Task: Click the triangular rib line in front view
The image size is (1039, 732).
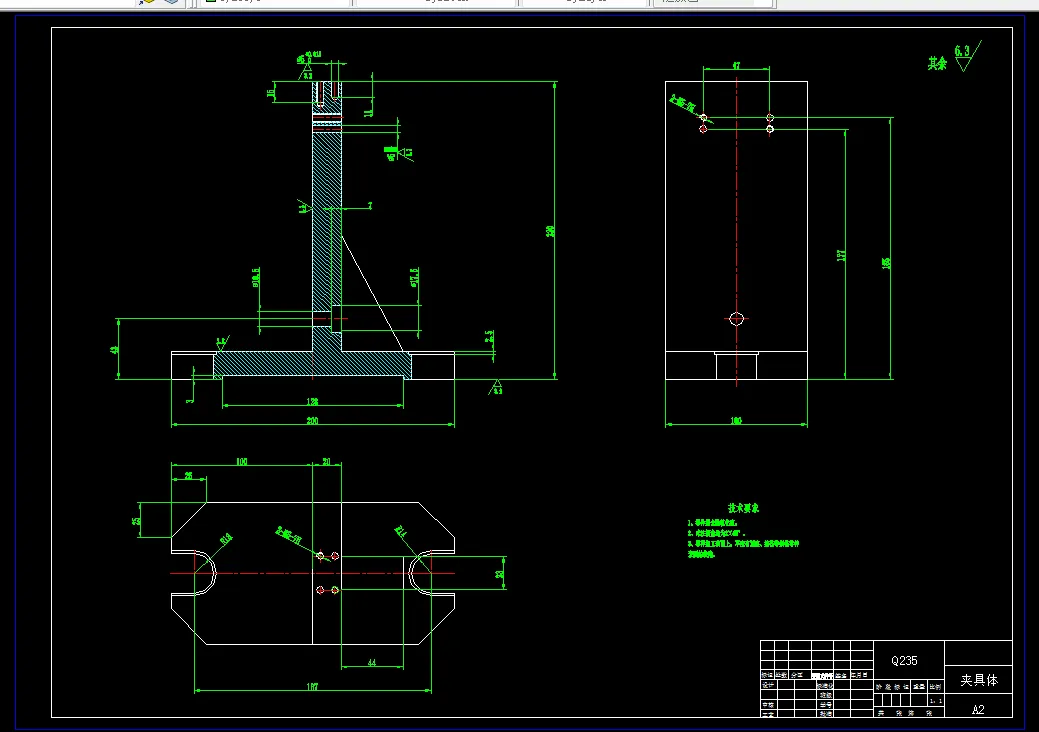Action: coord(372,294)
